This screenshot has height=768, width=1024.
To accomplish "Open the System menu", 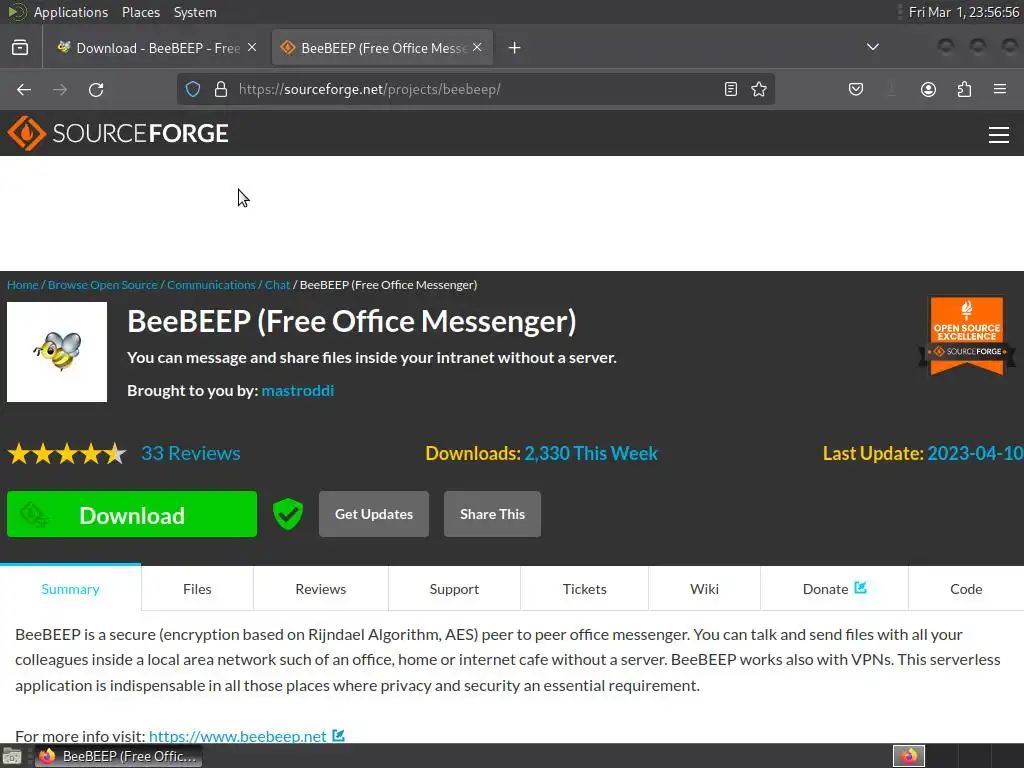I will coord(195,12).
